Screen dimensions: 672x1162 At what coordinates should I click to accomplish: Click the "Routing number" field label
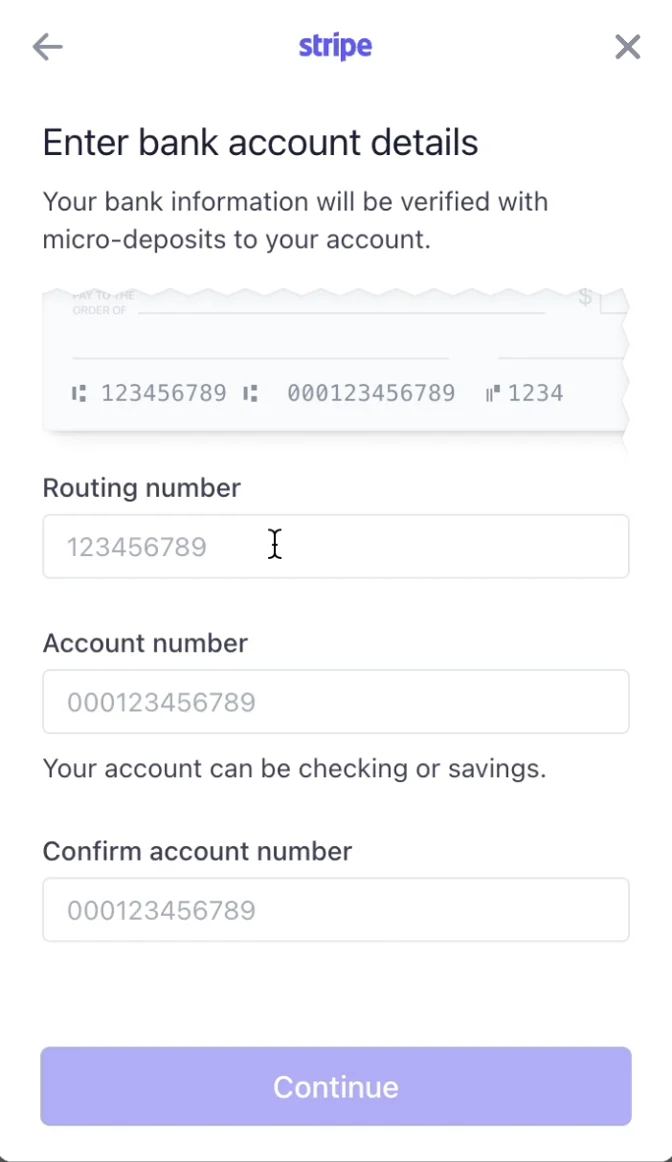[x=141, y=488]
